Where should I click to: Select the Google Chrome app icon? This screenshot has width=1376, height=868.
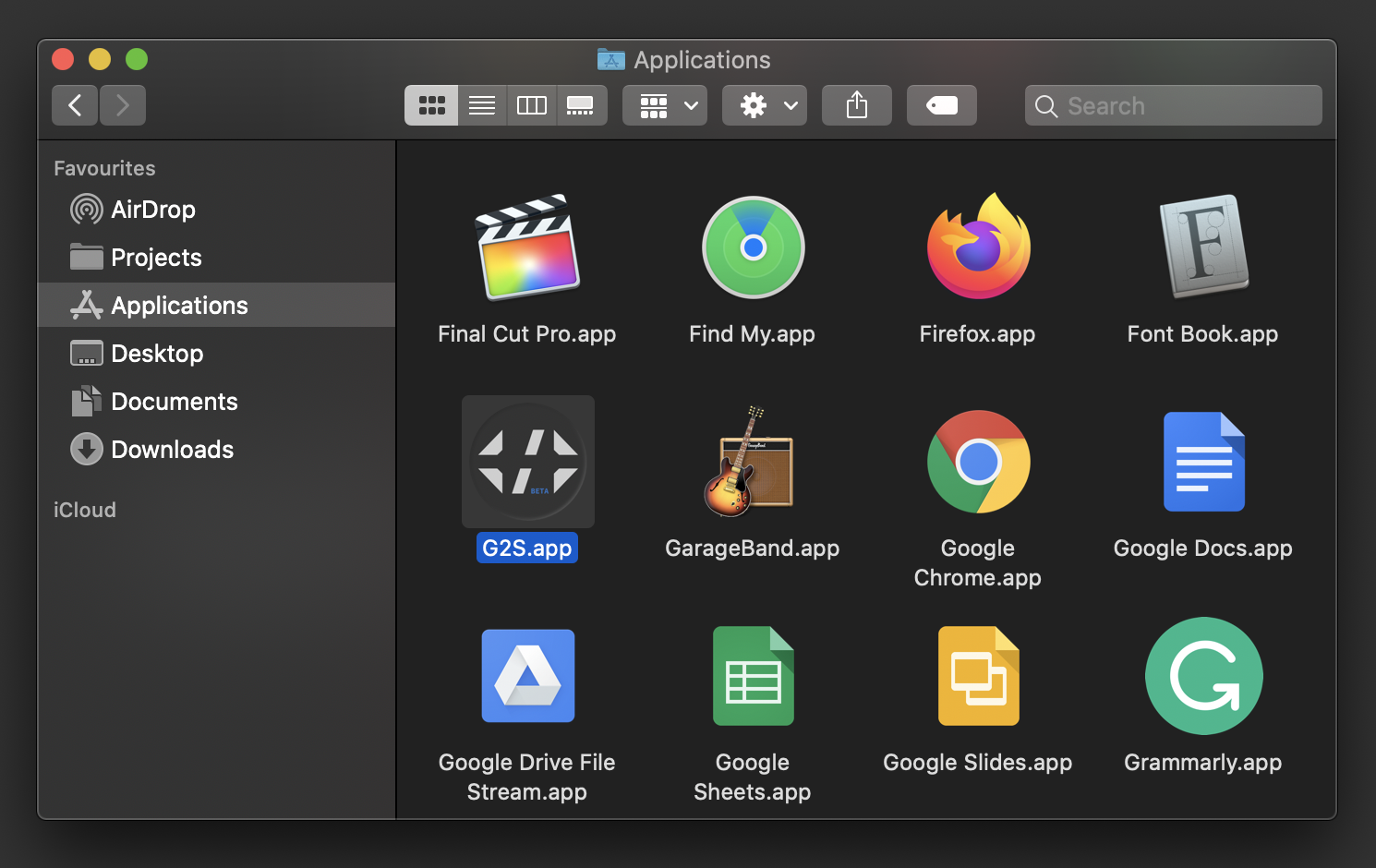pos(978,461)
